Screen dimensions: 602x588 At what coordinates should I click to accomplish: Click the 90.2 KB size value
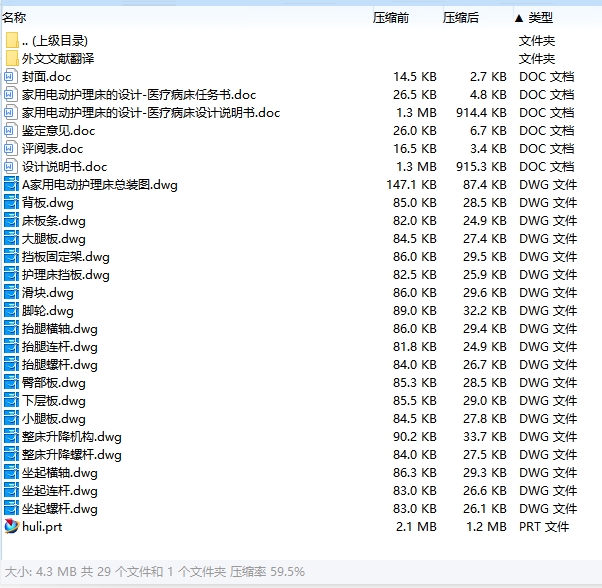point(415,436)
